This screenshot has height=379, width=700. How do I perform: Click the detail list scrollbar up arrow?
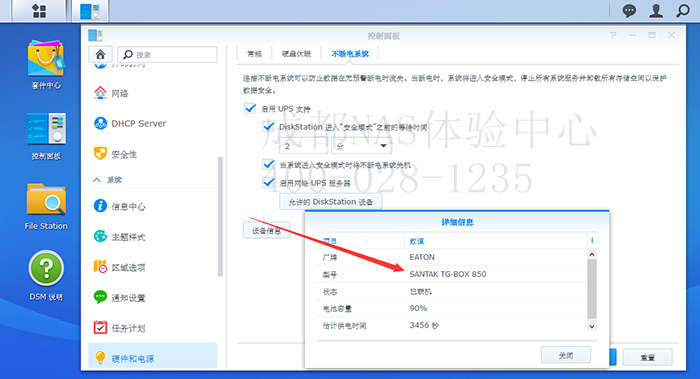click(x=592, y=254)
